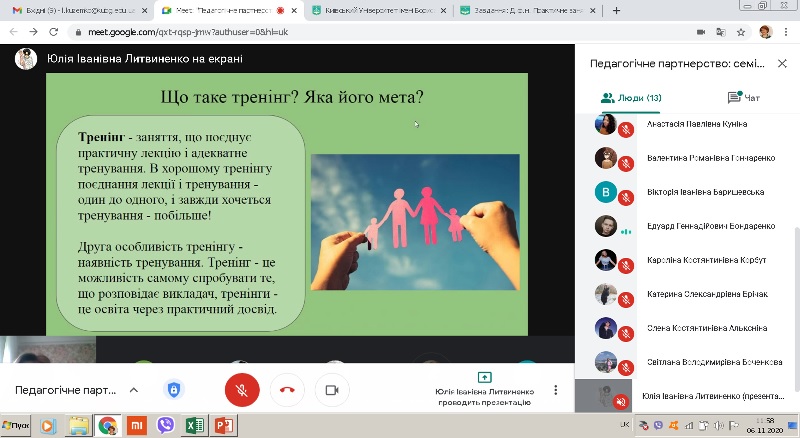800x438 pixels.
Task: Click the address bar with meet.google.com URL
Action: pos(188,32)
